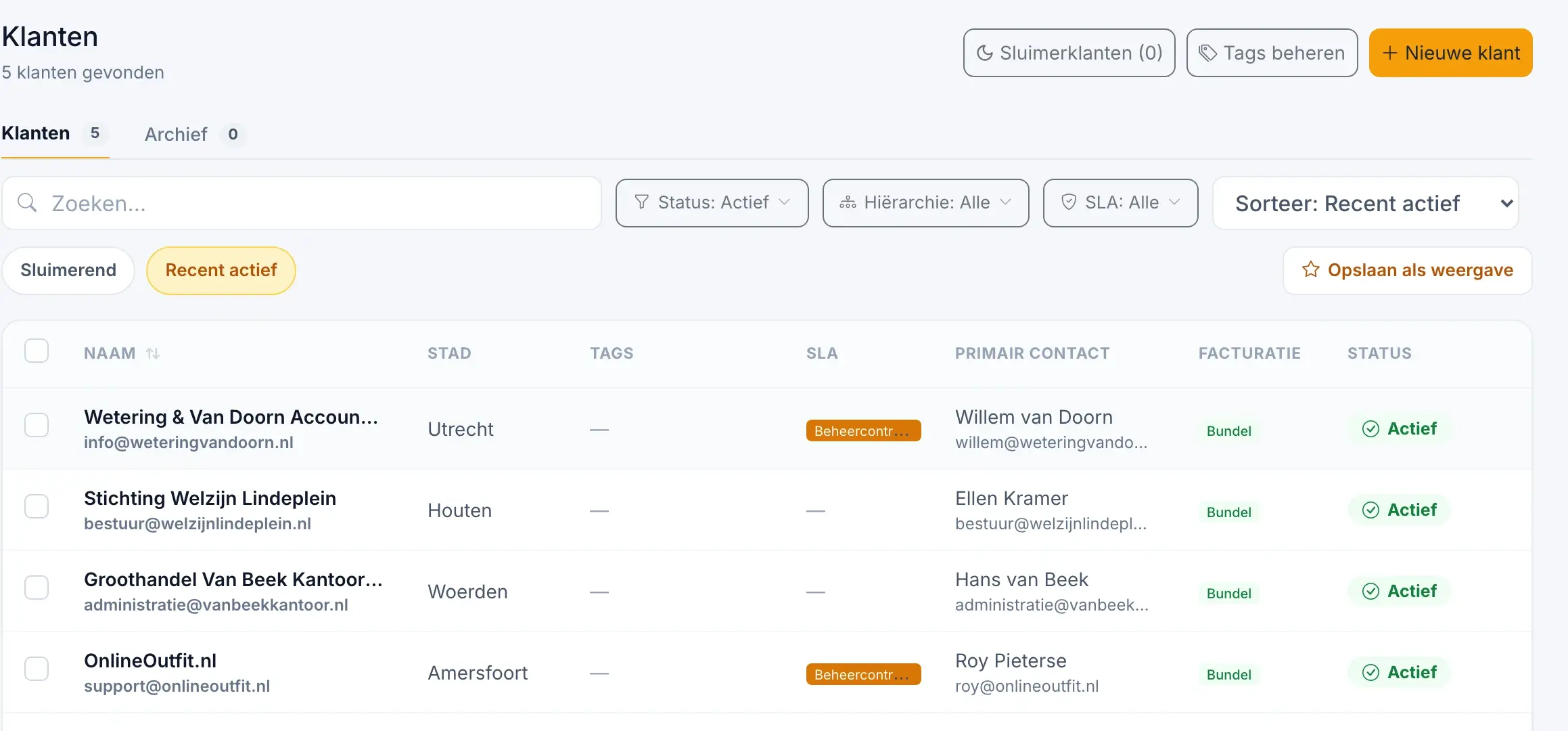Click the SLA column header
Screen dimensions: 1568x731
coord(822,353)
